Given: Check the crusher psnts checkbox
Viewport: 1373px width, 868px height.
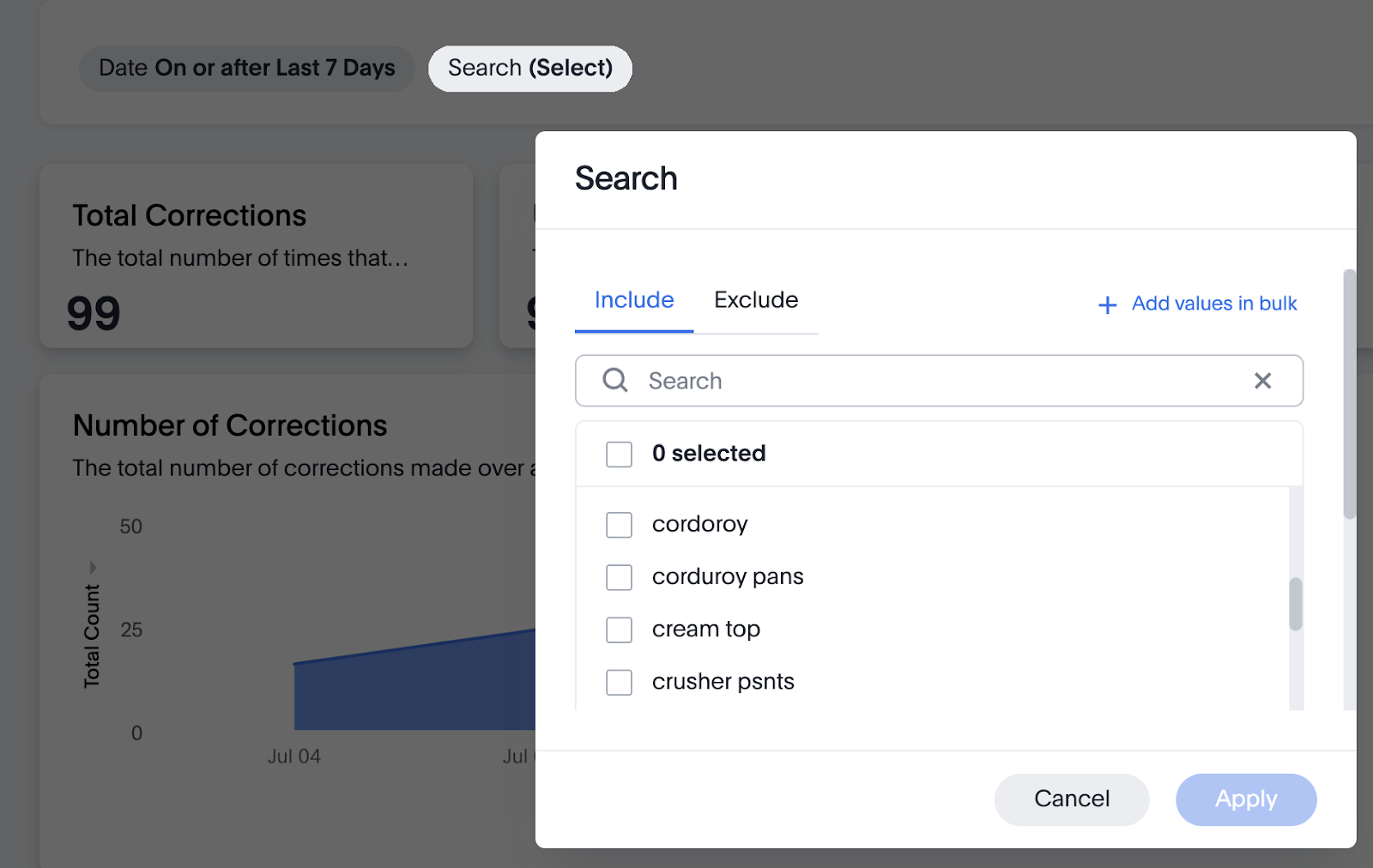Looking at the screenshot, I should click(619, 682).
